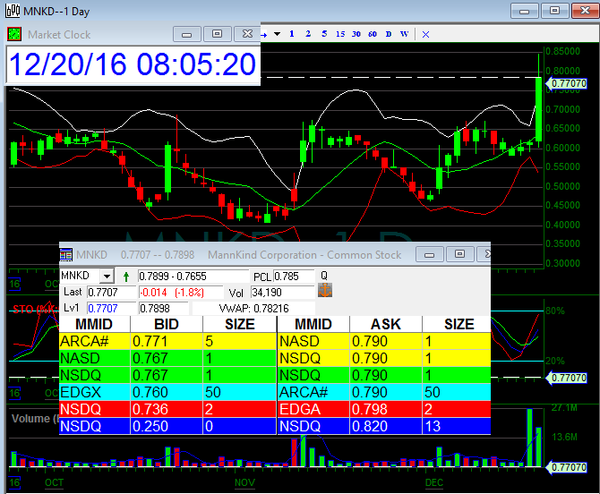Click the blue X icon in chart toolbar
Image resolution: width=600 pixels, height=494 pixels.
click(426, 34)
